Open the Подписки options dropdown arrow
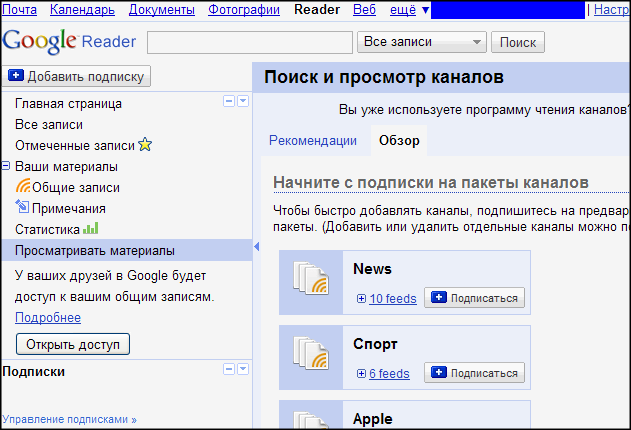Screen dimensions: 631x430 [243, 369]
